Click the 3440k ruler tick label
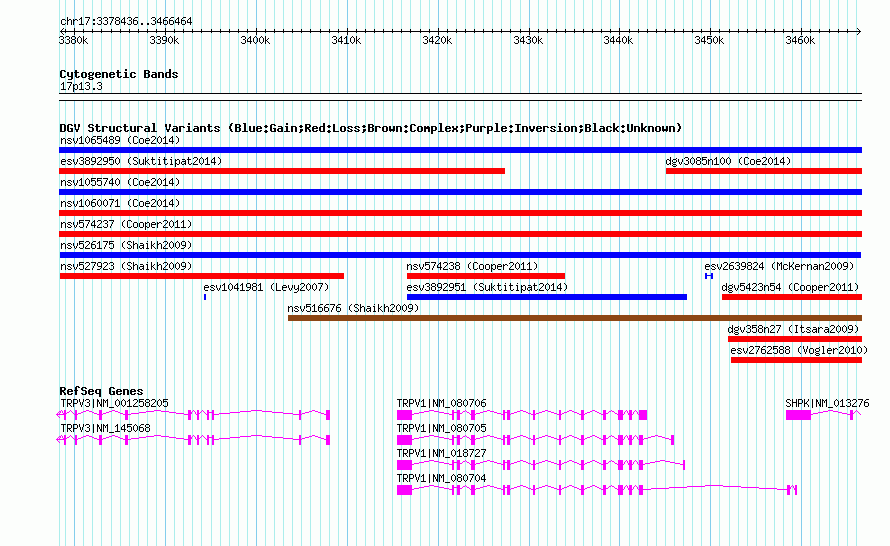890x546 pixels. [x=618, y=40]
